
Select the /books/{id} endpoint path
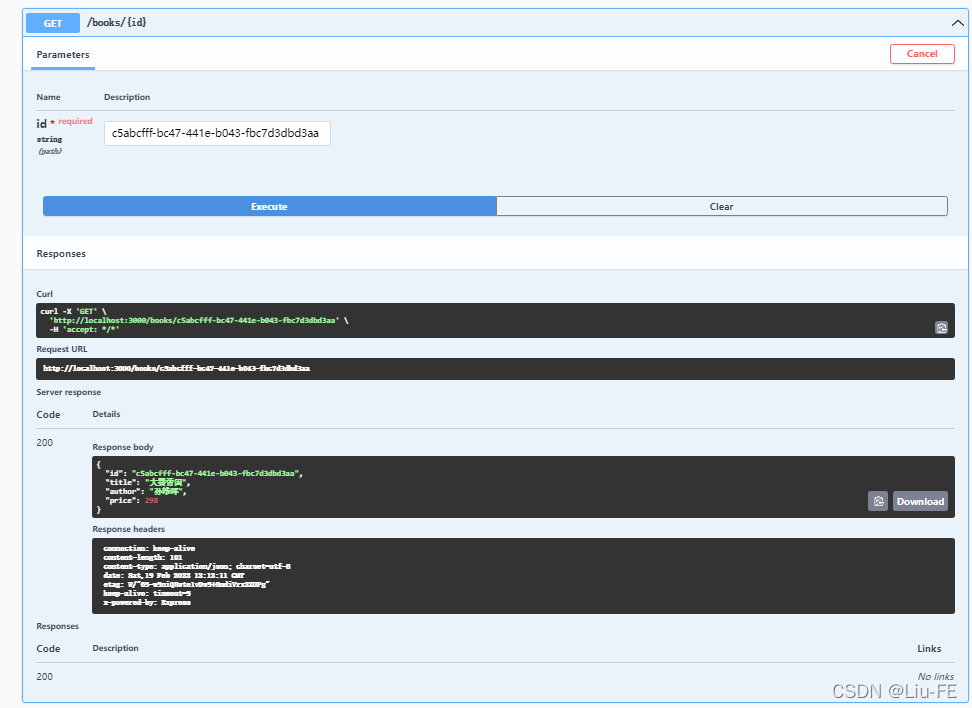point(117,22)
